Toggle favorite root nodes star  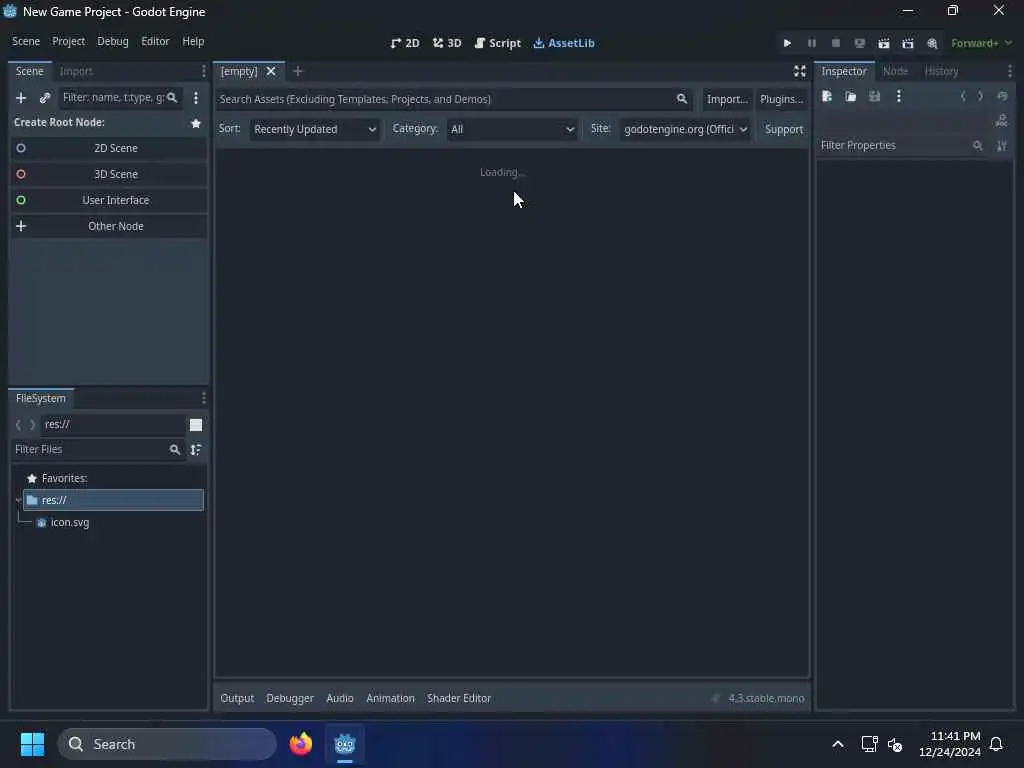point(195,123)
